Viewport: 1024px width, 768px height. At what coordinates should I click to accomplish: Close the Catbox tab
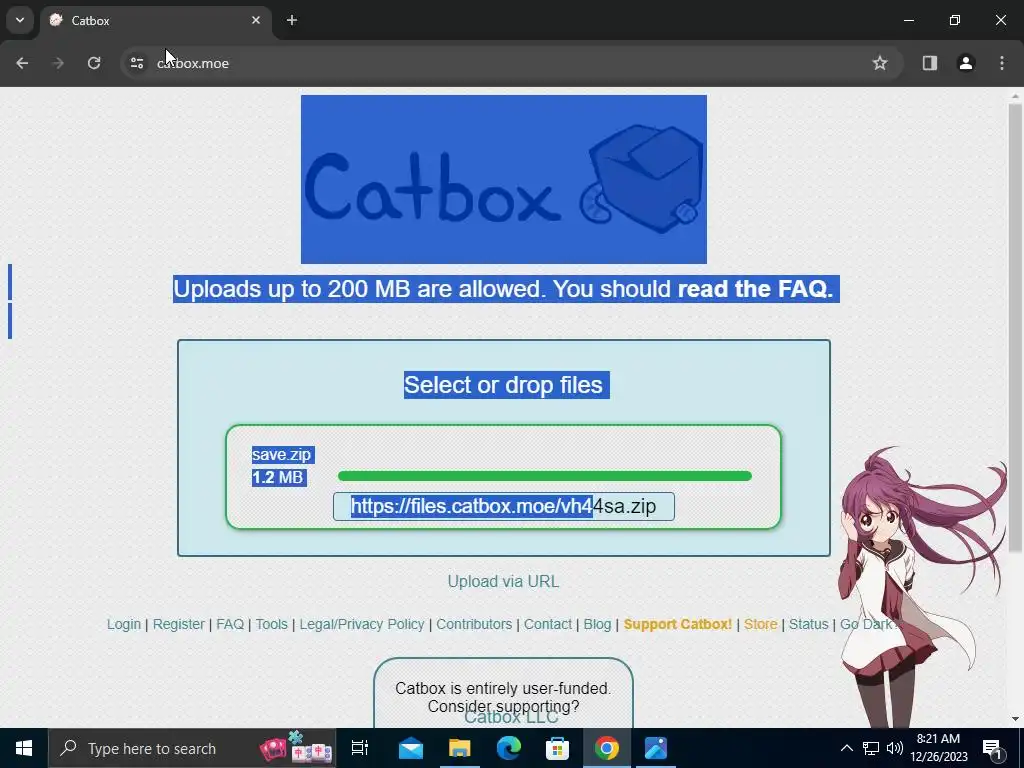[256, 20]
